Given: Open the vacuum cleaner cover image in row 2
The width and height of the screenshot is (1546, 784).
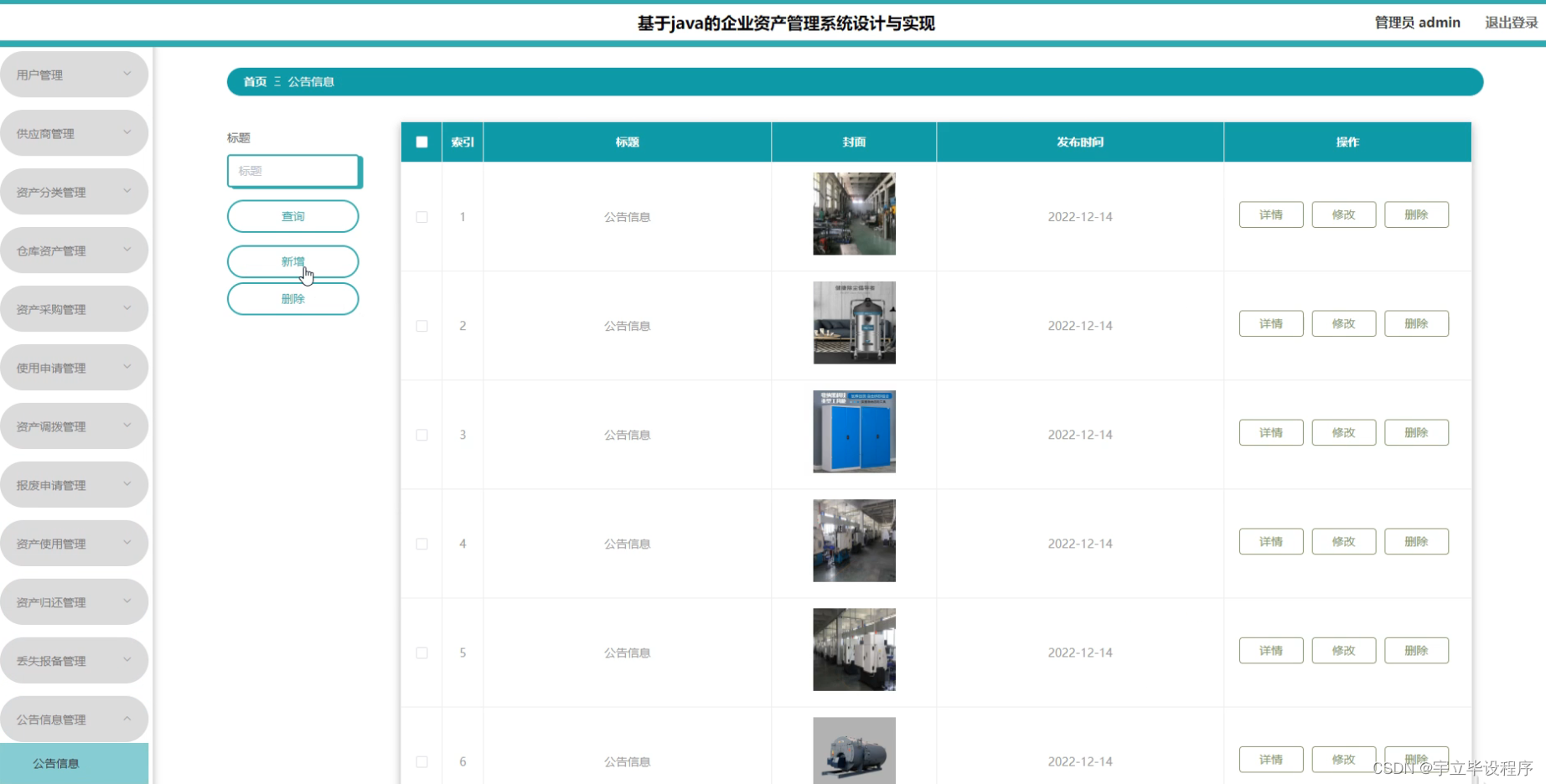Looking at the screenshot, I should [x=854, y=322].
